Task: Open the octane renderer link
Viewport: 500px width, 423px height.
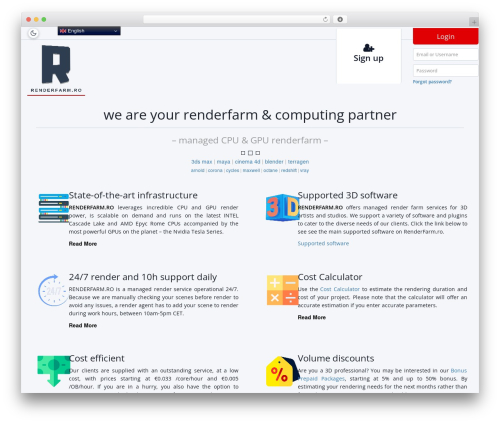Action: [270, 170]
